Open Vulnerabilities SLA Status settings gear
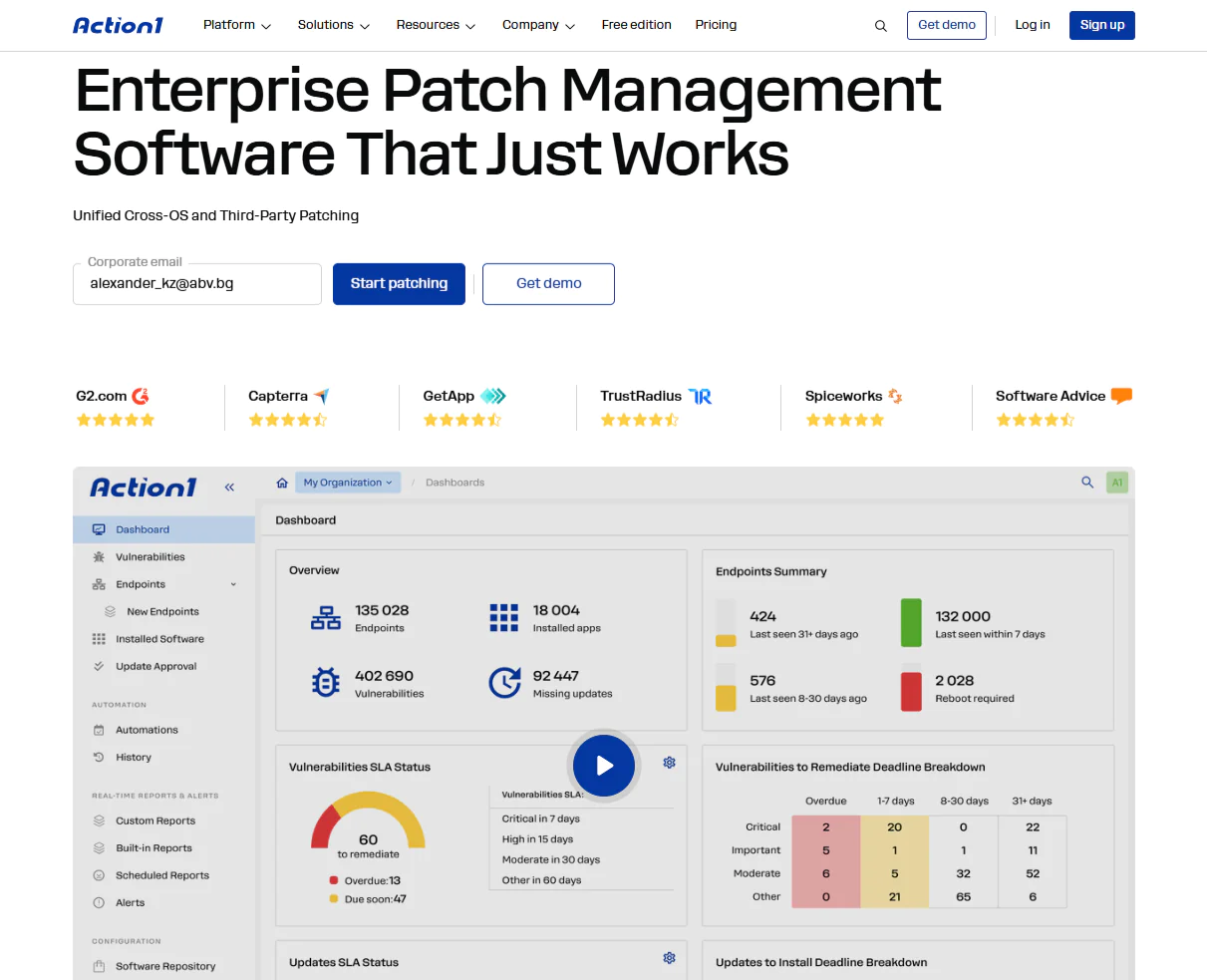This screenshot has width=1207, height=980. click(670, 763)
